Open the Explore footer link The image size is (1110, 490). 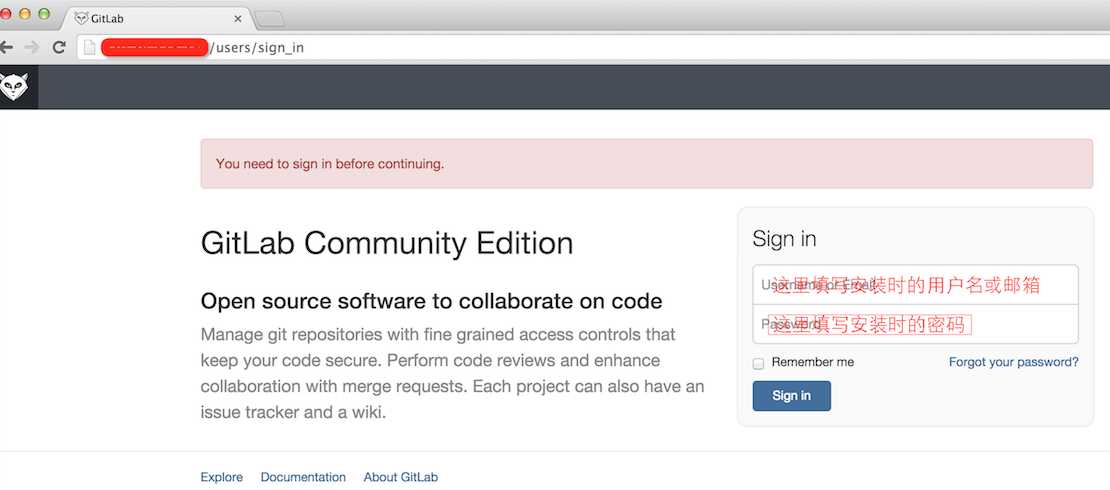click(x=222, y=477)
